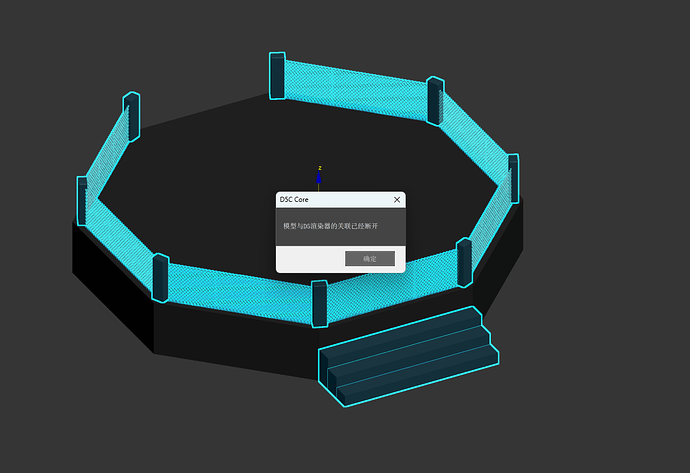Select the front-right fence post beside the dialog
This screenshot has width=690, height=473.
(464, 265)
